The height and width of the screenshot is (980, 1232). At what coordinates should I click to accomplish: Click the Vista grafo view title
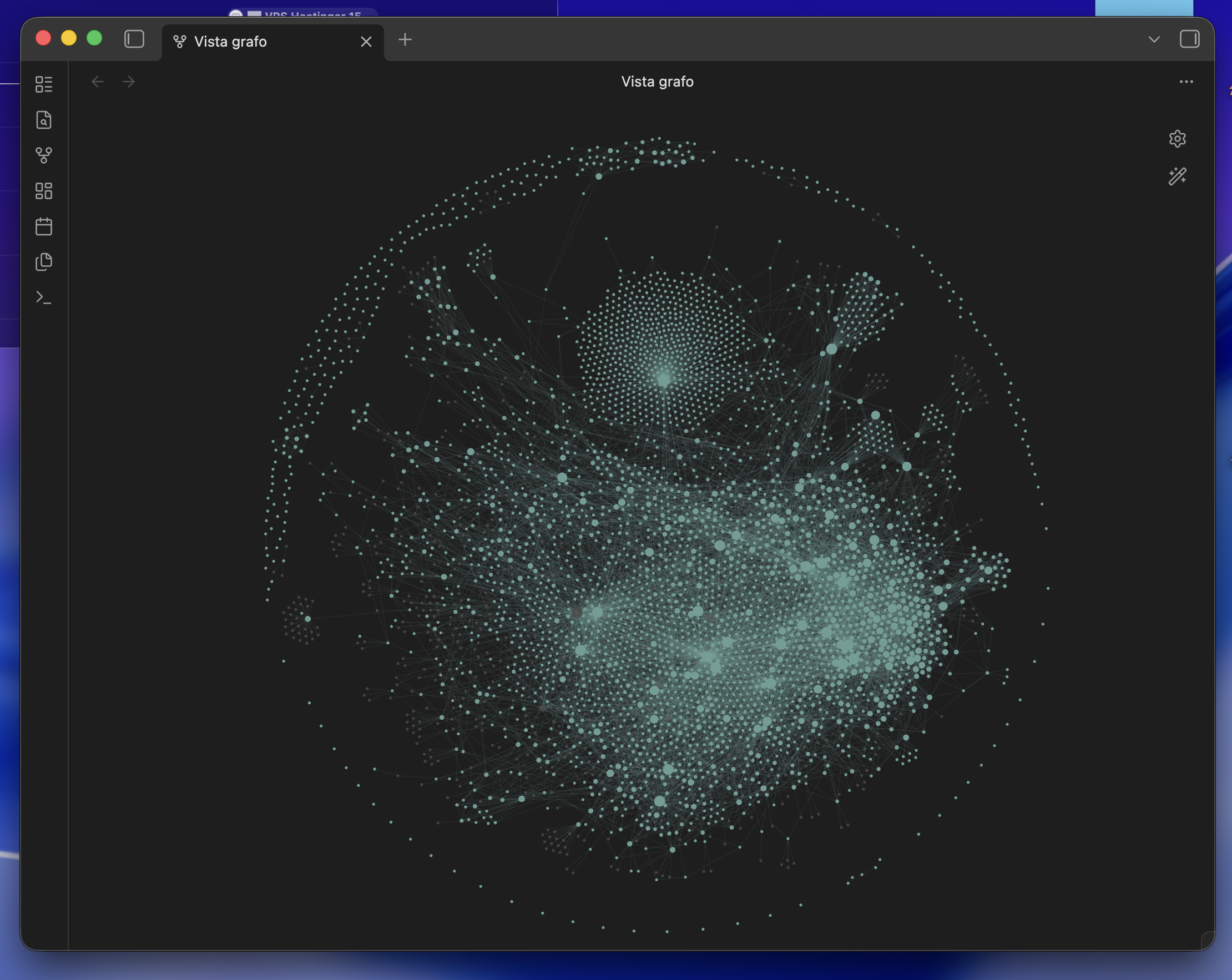click(657, 82)
